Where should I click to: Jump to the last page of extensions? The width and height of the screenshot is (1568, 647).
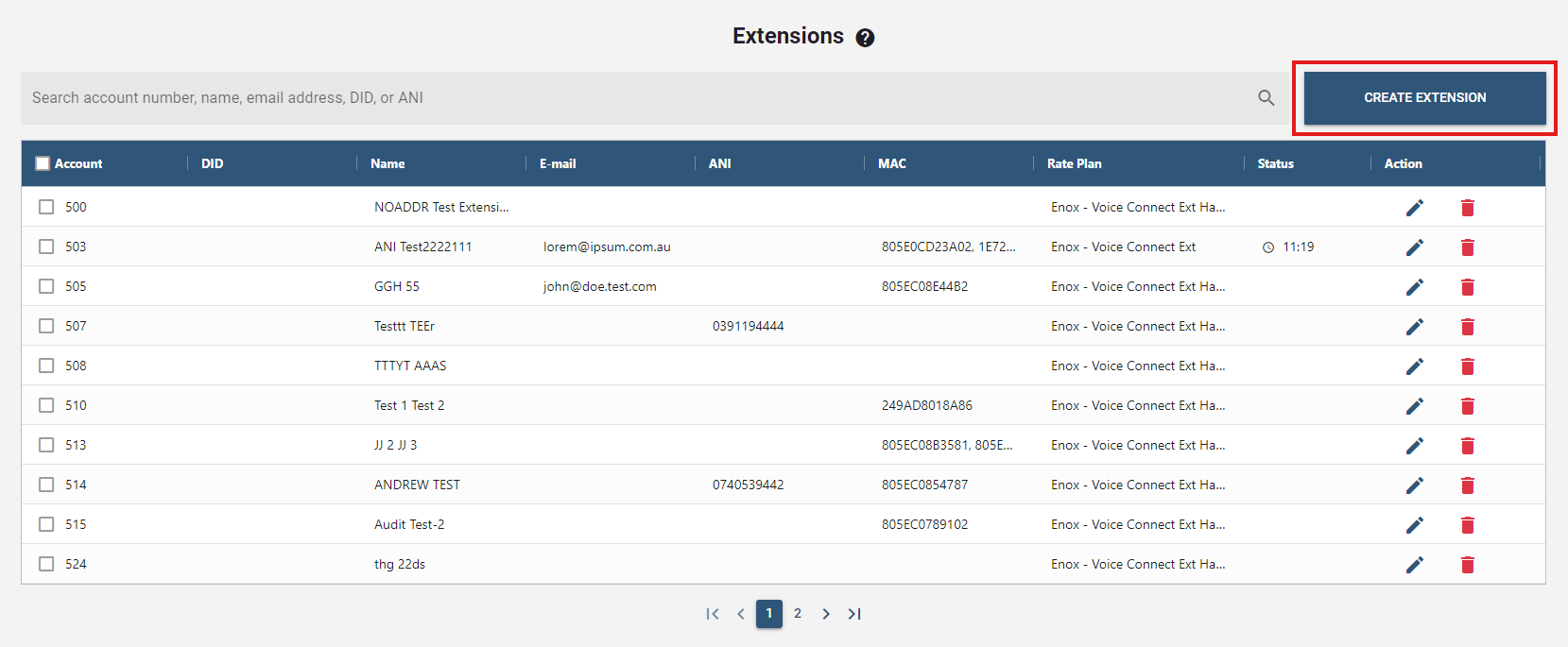pos(854,614)
